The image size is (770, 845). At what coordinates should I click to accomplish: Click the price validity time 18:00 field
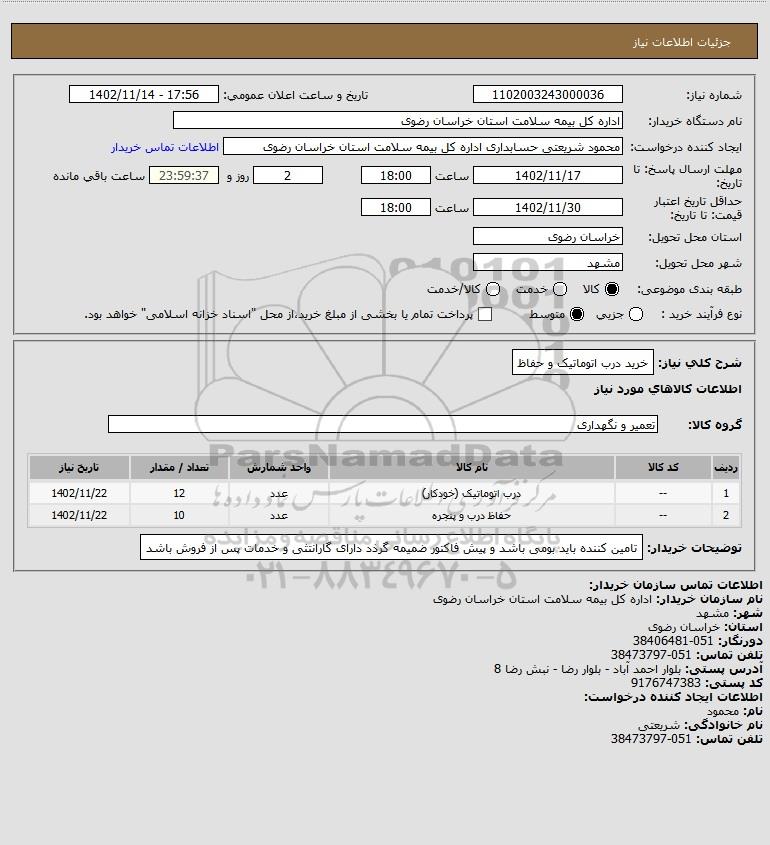(x=396, y=207)
